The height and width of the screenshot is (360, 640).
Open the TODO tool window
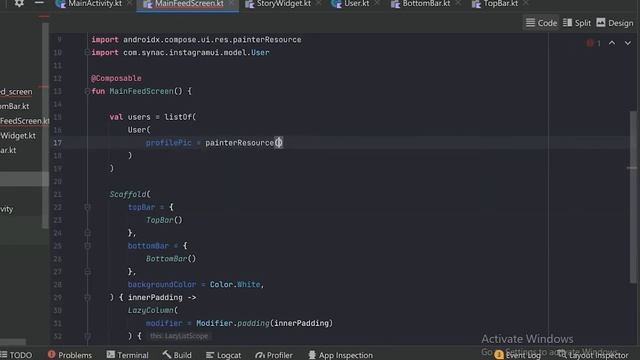click(x=16, y=355)
